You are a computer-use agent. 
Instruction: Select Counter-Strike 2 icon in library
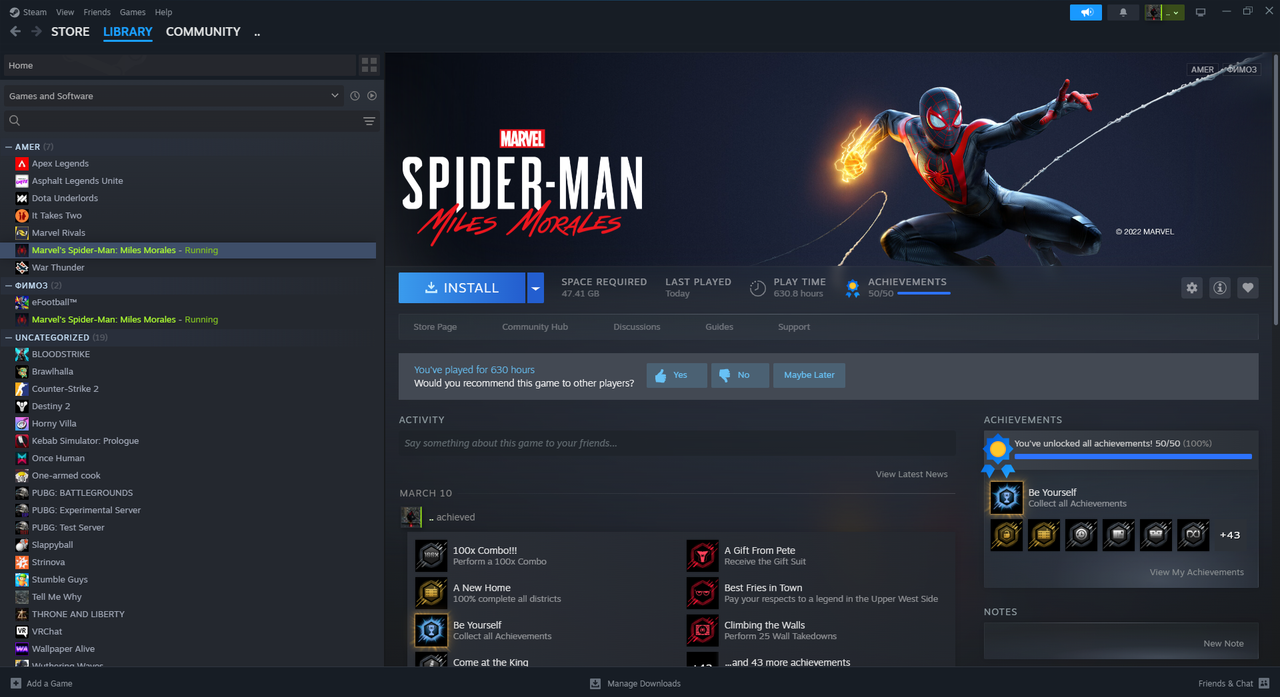[x=22, y=389]
